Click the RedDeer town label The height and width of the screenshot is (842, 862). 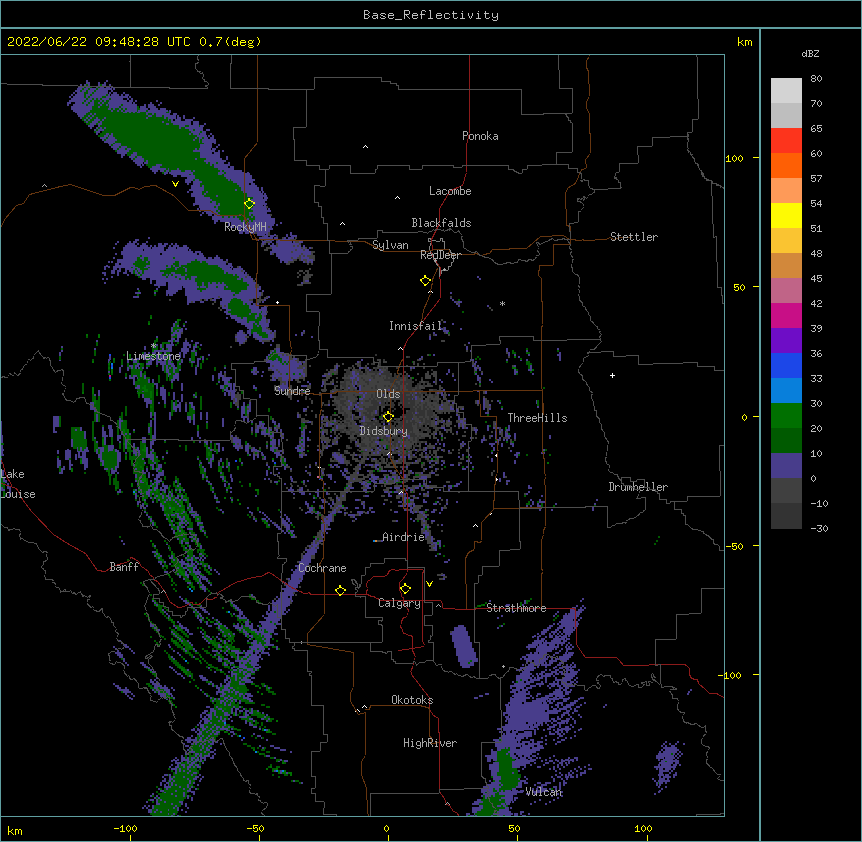coord(440,255)
